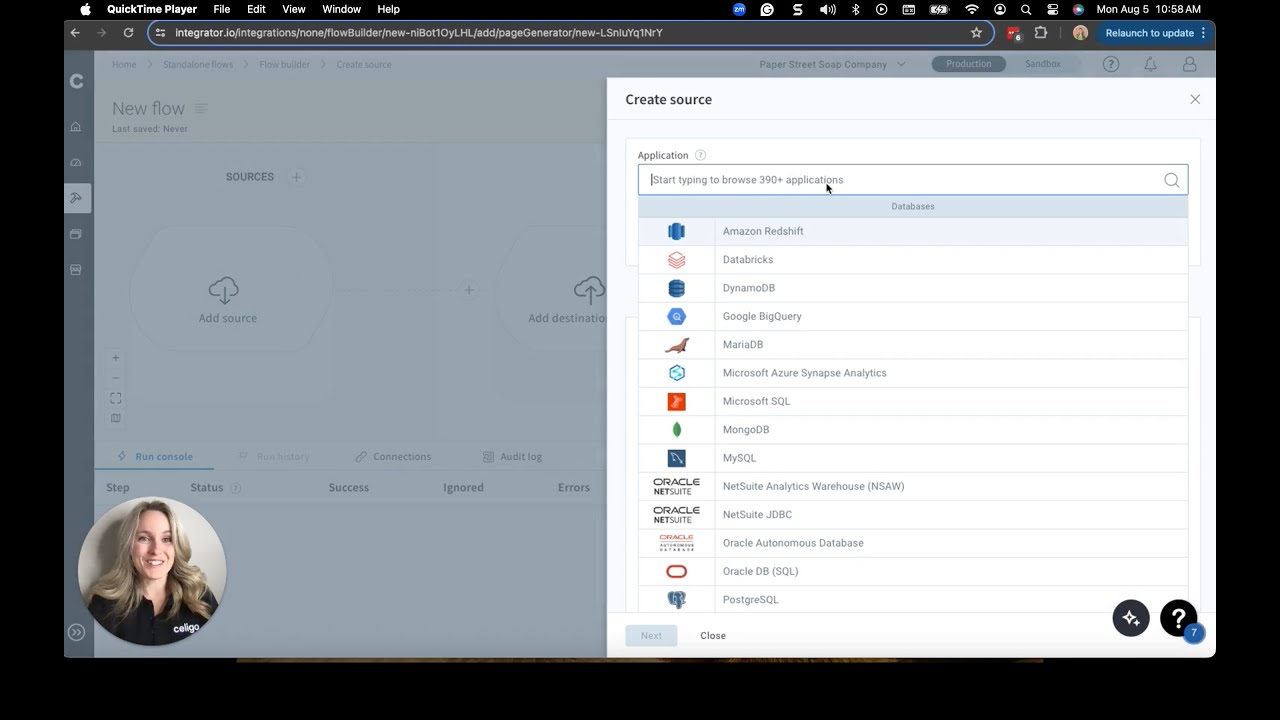Click the search magnifier in Application field
The height and width of the screenshot is (720, 1280).
[x=1171, y=180]
